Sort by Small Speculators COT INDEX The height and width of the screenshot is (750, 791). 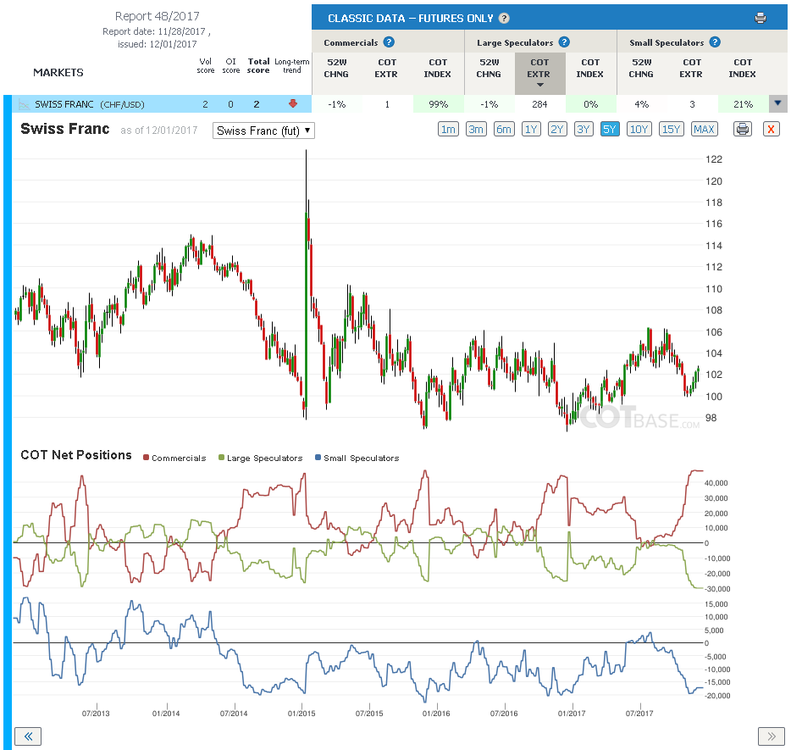(742, 68)
